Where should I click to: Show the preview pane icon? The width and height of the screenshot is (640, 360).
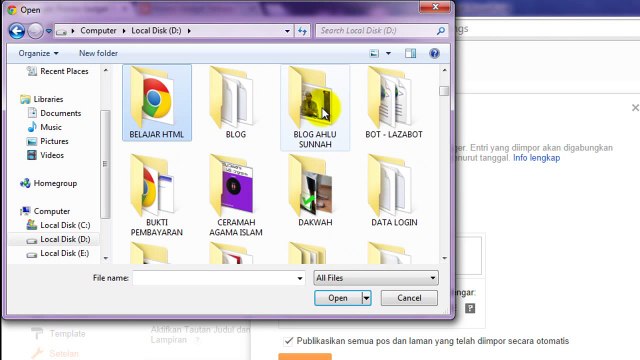tap(411, 53)
